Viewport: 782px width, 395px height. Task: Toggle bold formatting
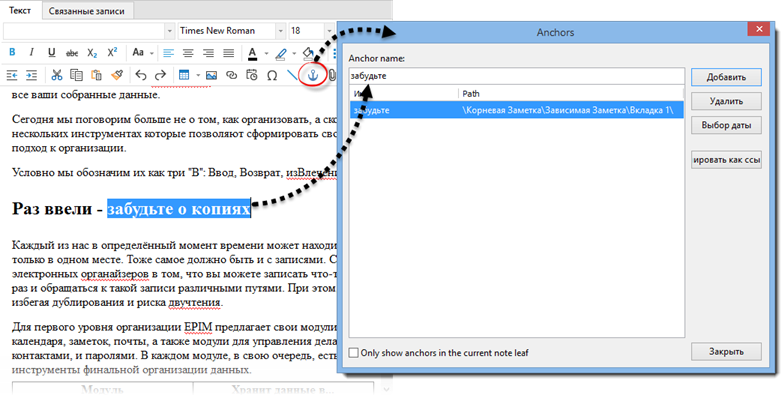click(12, 52)
